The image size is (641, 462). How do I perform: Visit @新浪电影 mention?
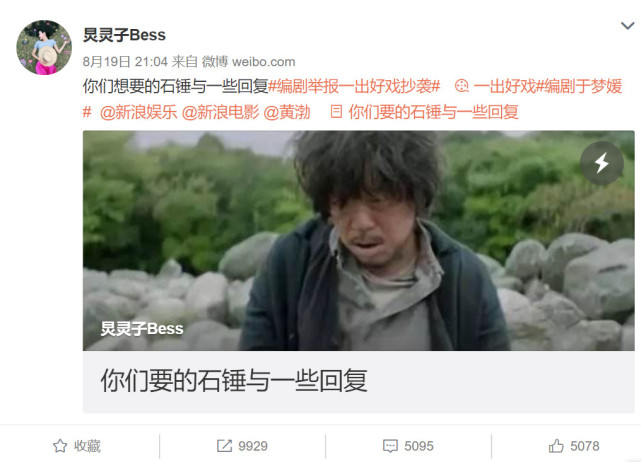pyautogui.click(x=220, y=112)
